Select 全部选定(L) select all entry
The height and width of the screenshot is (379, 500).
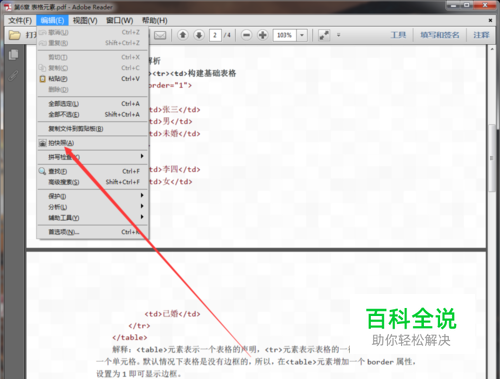92,104
